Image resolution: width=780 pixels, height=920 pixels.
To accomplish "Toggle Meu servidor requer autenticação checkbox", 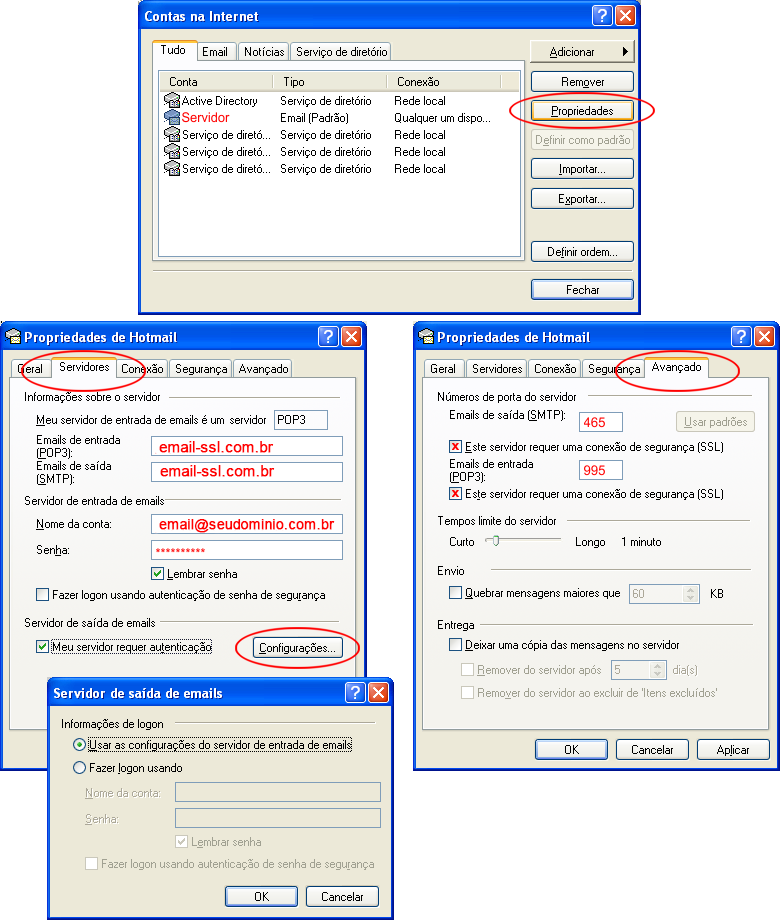I will 42,647.
